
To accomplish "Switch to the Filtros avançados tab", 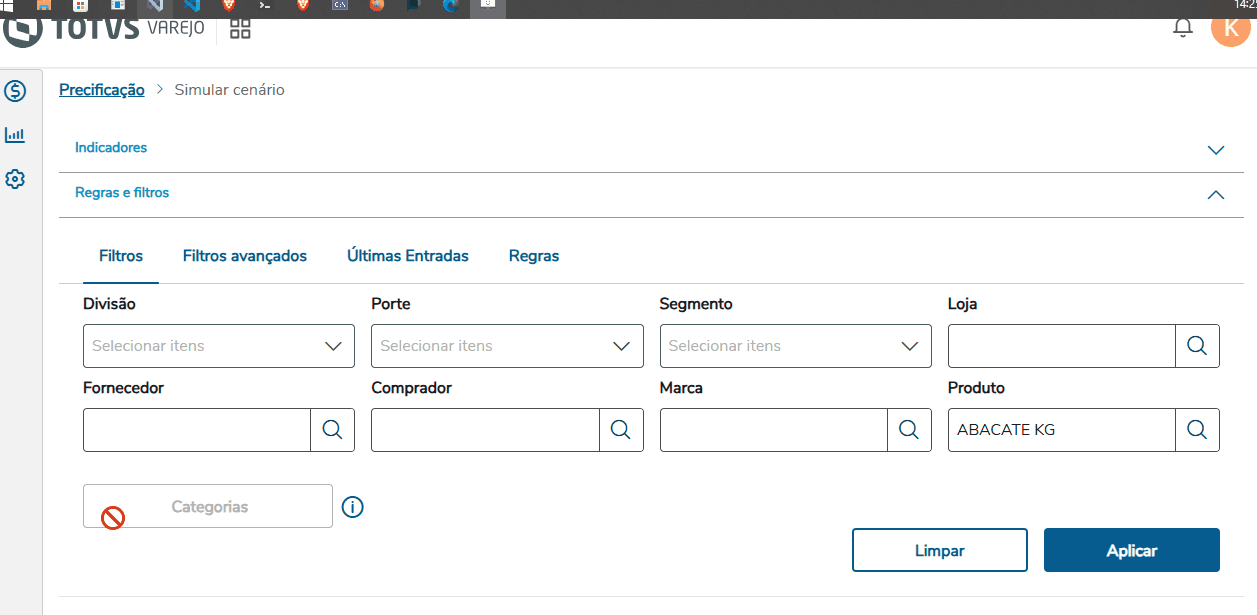I will tap(245, 256).
